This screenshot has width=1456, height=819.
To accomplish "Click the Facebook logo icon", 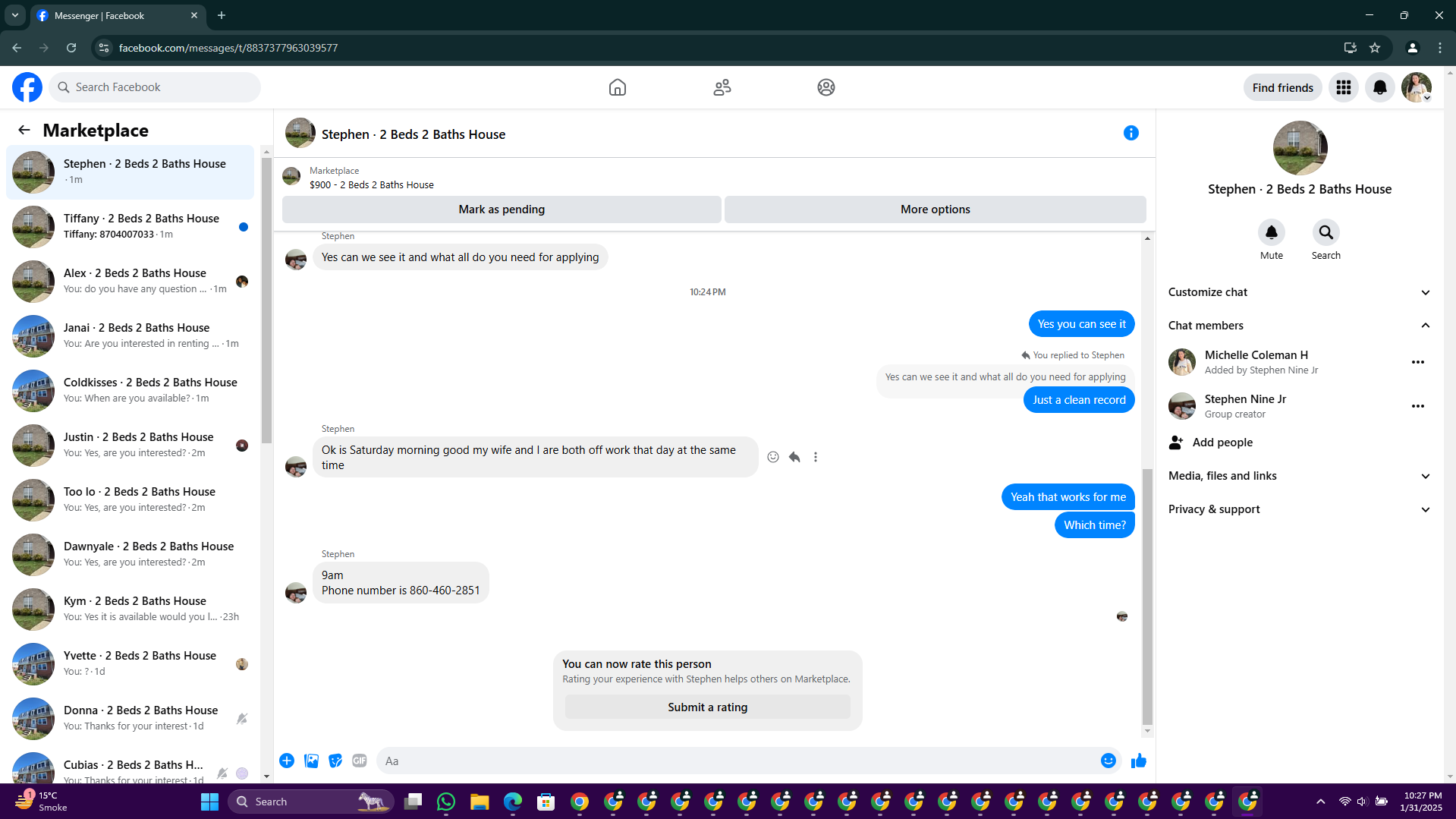I will (x=27, y=87).
